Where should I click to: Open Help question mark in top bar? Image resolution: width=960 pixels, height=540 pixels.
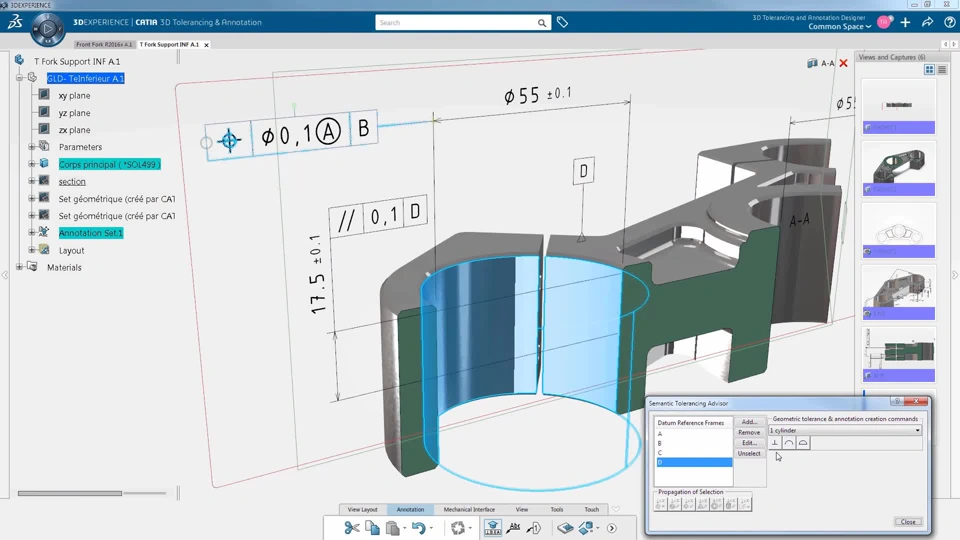[950, 23]
